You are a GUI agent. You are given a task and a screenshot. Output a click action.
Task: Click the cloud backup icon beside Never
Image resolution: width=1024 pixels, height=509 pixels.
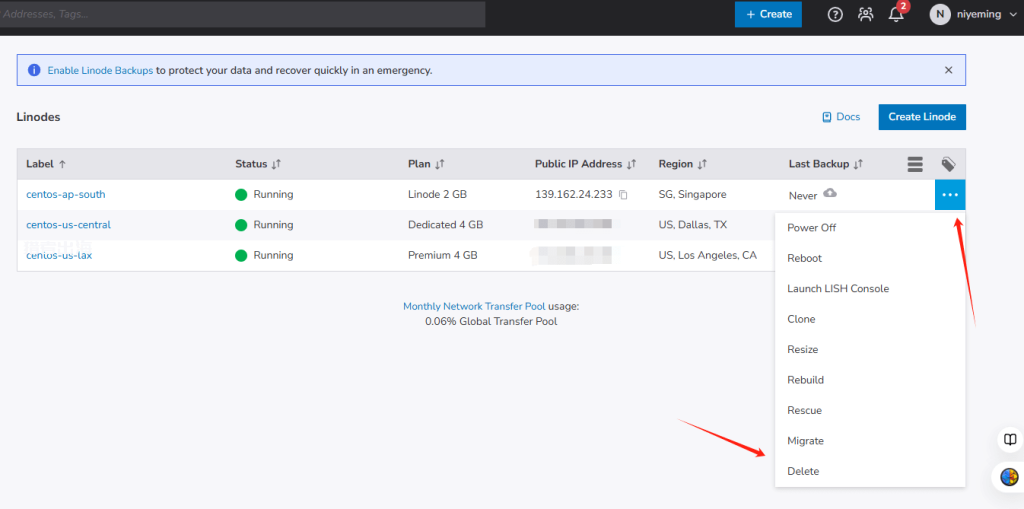click(x=830, y=194)
